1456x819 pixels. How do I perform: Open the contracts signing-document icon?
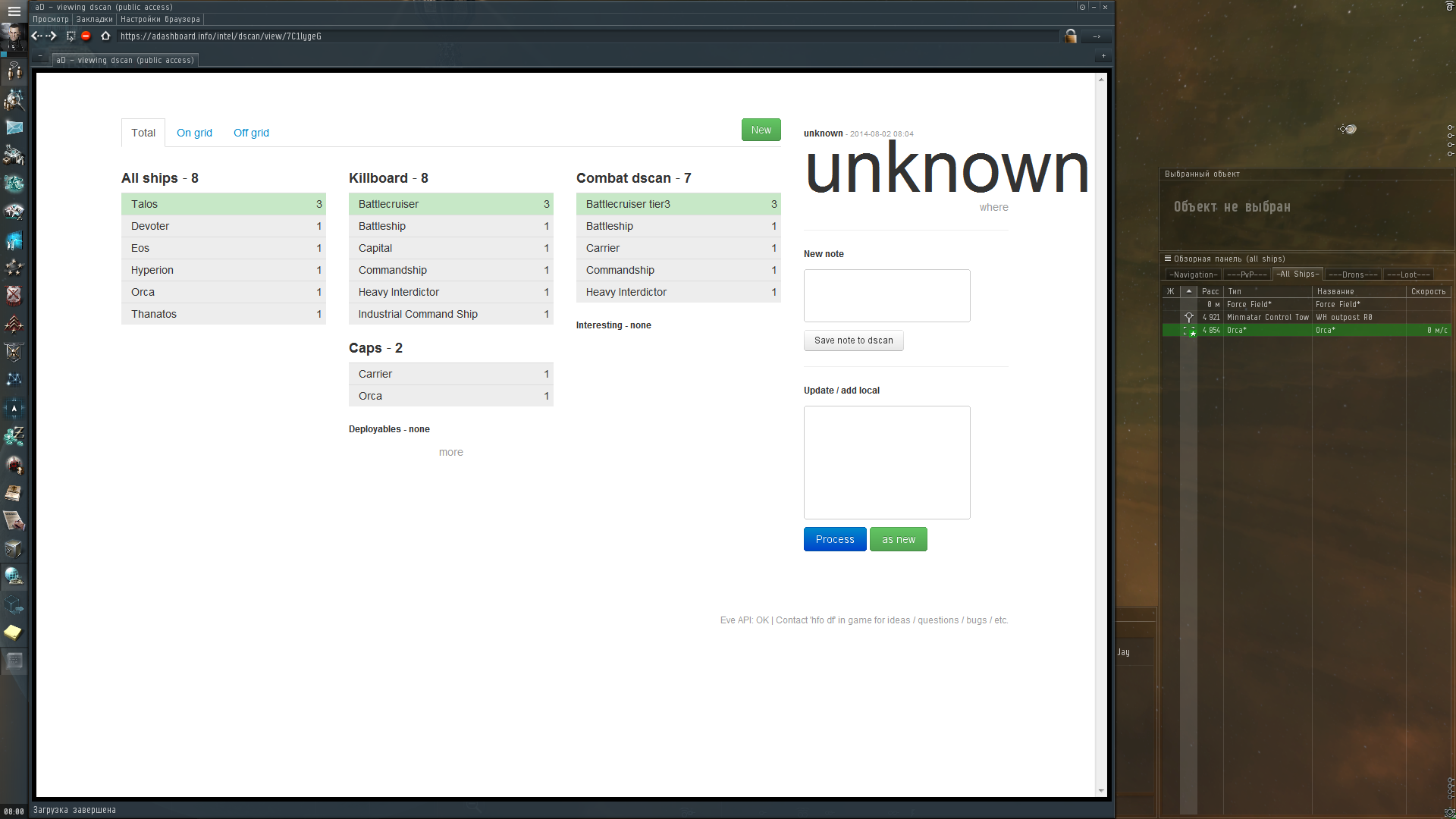pyautogui.click(x=14, y=520)
